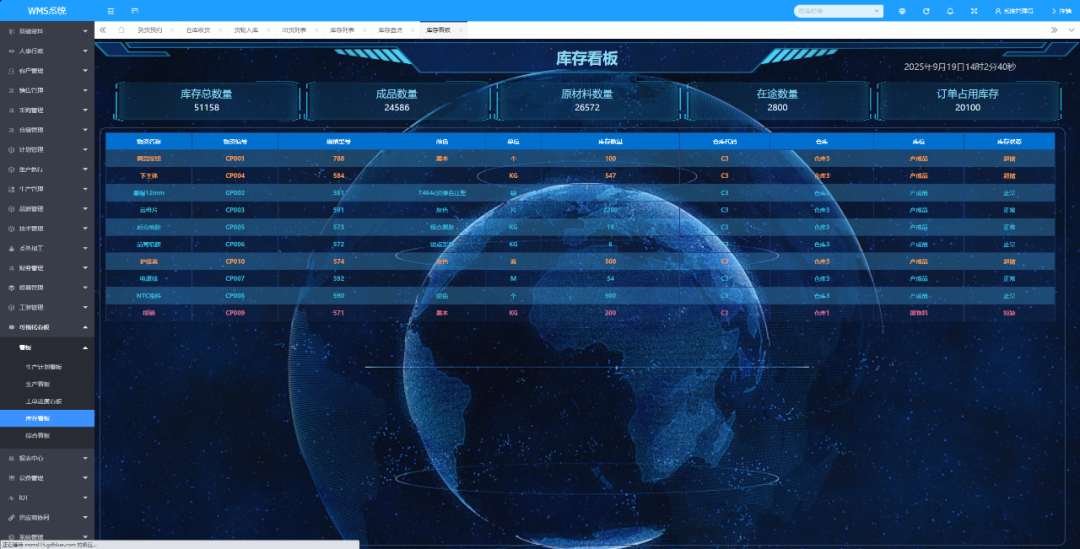The image size is (1080, 549).
Task: Close the 库存盘点 tab
Action: pyautogui.click(x=413, y=30)
